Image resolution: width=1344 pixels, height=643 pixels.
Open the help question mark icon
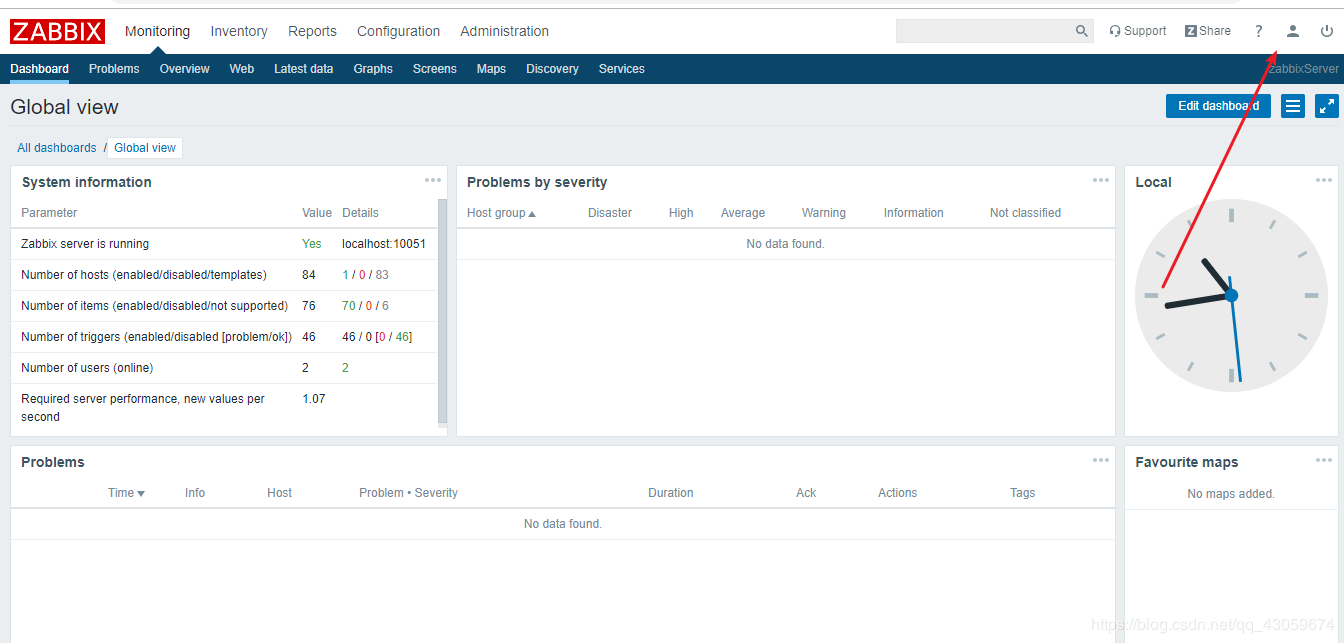[1258, 31]
